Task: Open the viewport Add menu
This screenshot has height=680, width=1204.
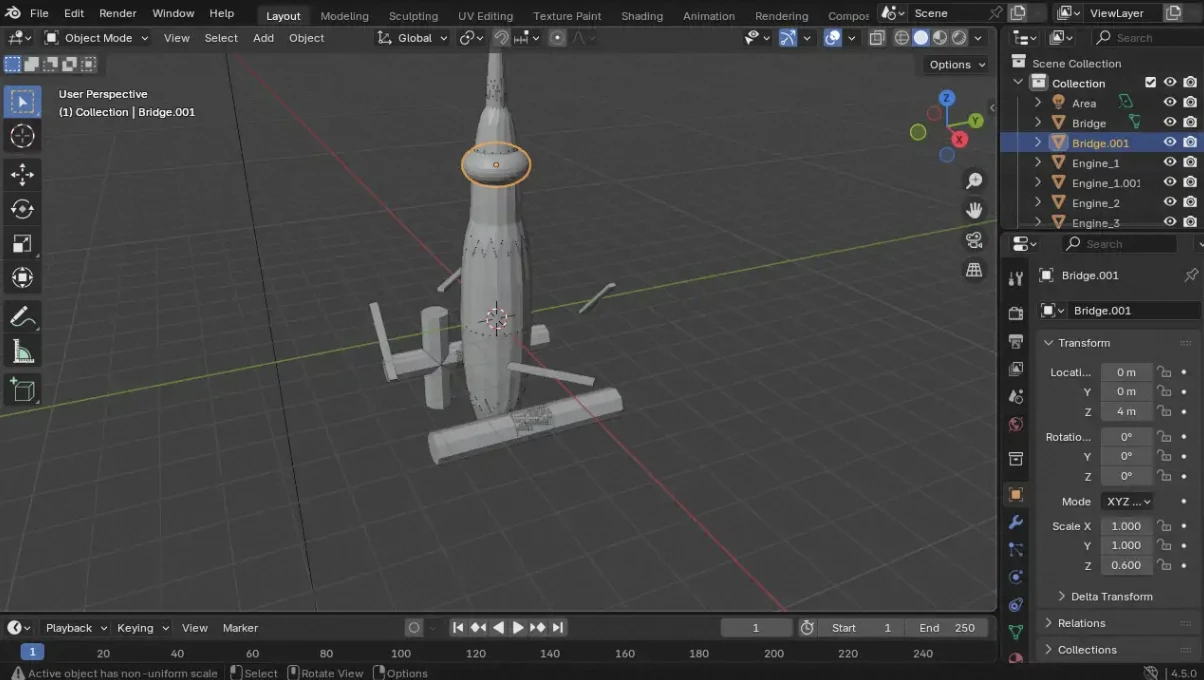Action: 263,38
